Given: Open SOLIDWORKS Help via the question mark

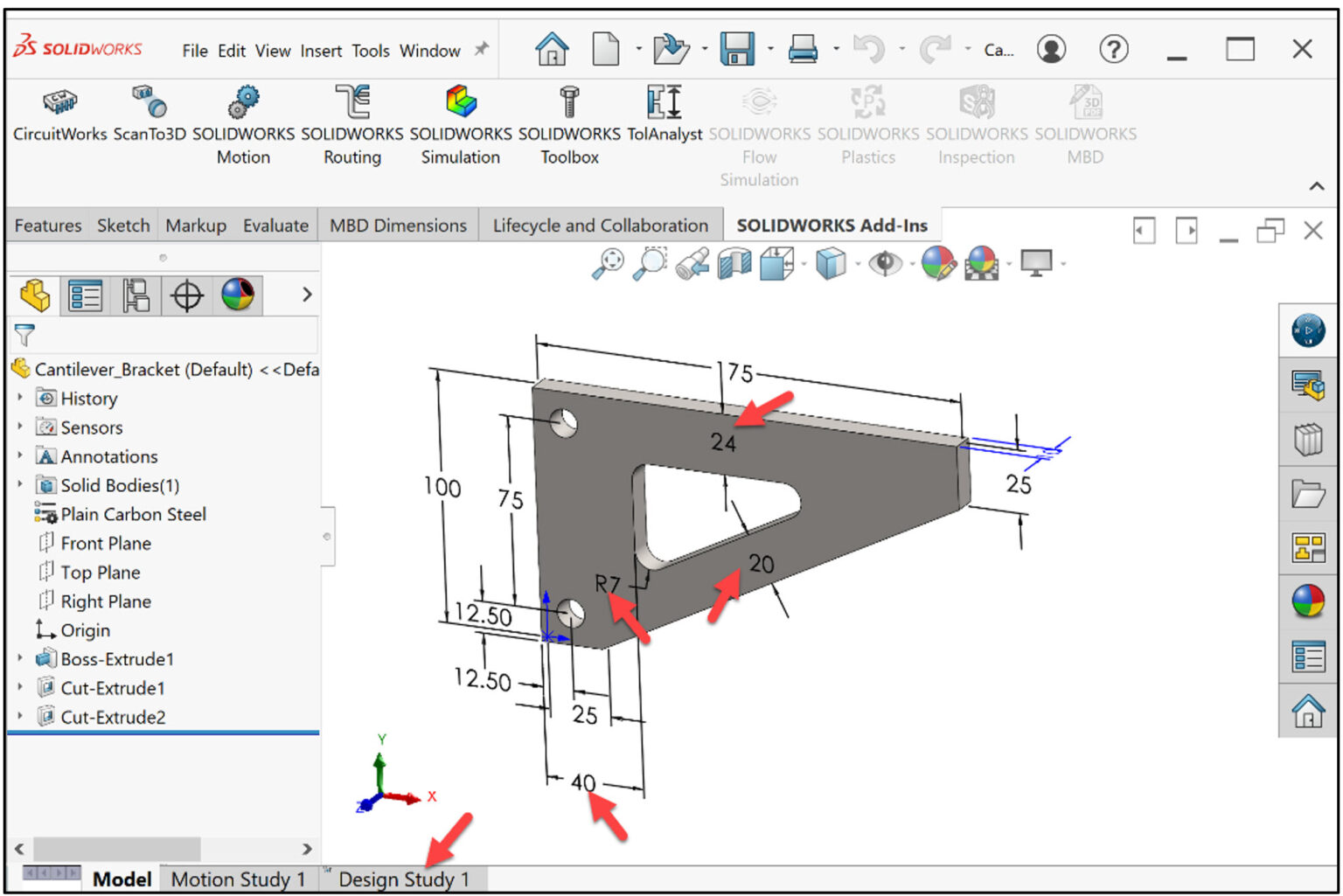Looking at the screenshot, I should [x=1113, y=50].
